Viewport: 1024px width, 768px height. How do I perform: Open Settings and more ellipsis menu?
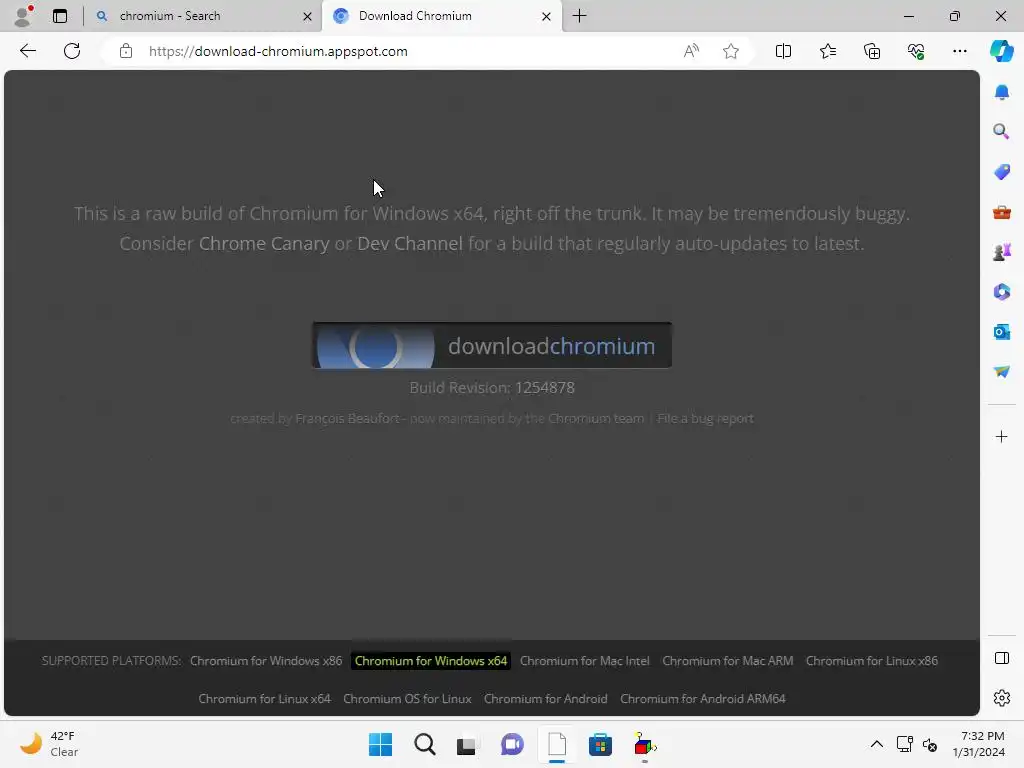[959, 51]
